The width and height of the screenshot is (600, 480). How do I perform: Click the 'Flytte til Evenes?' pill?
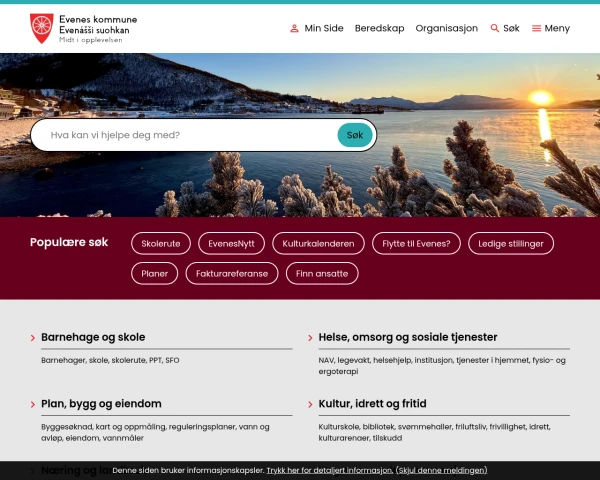coord(416,243)
